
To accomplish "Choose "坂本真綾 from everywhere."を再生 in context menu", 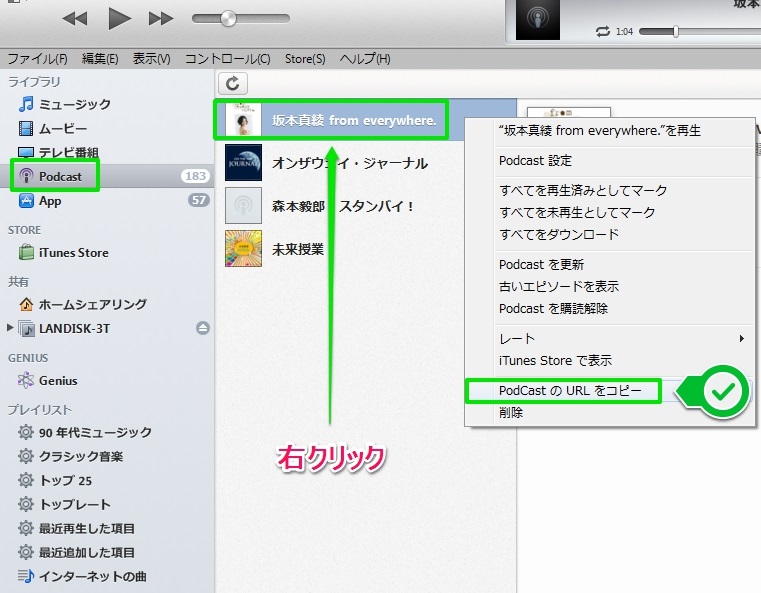I will (600, 131).
